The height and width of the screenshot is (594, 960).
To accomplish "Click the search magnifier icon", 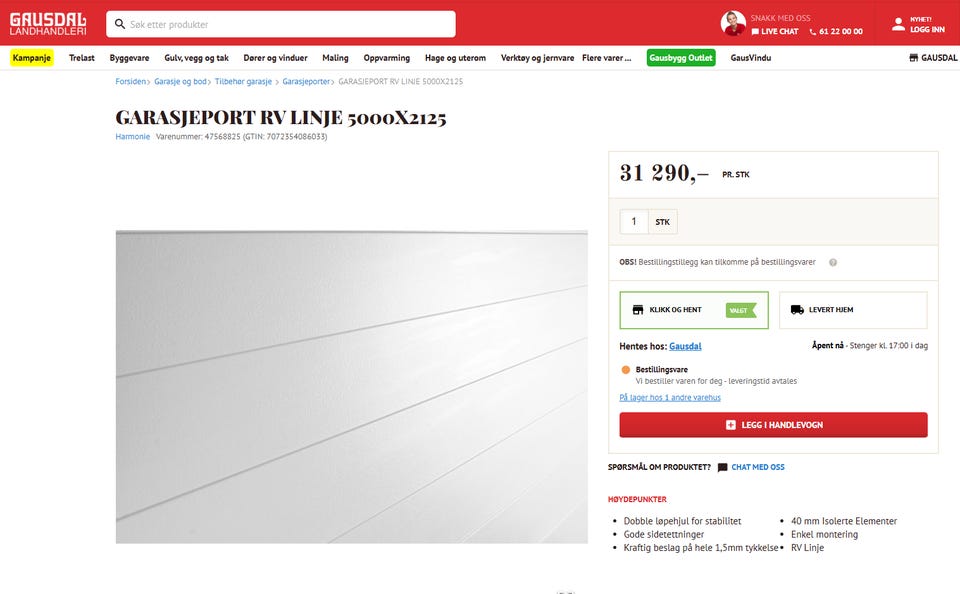I will pyautogui.click(x=120, y=24).
